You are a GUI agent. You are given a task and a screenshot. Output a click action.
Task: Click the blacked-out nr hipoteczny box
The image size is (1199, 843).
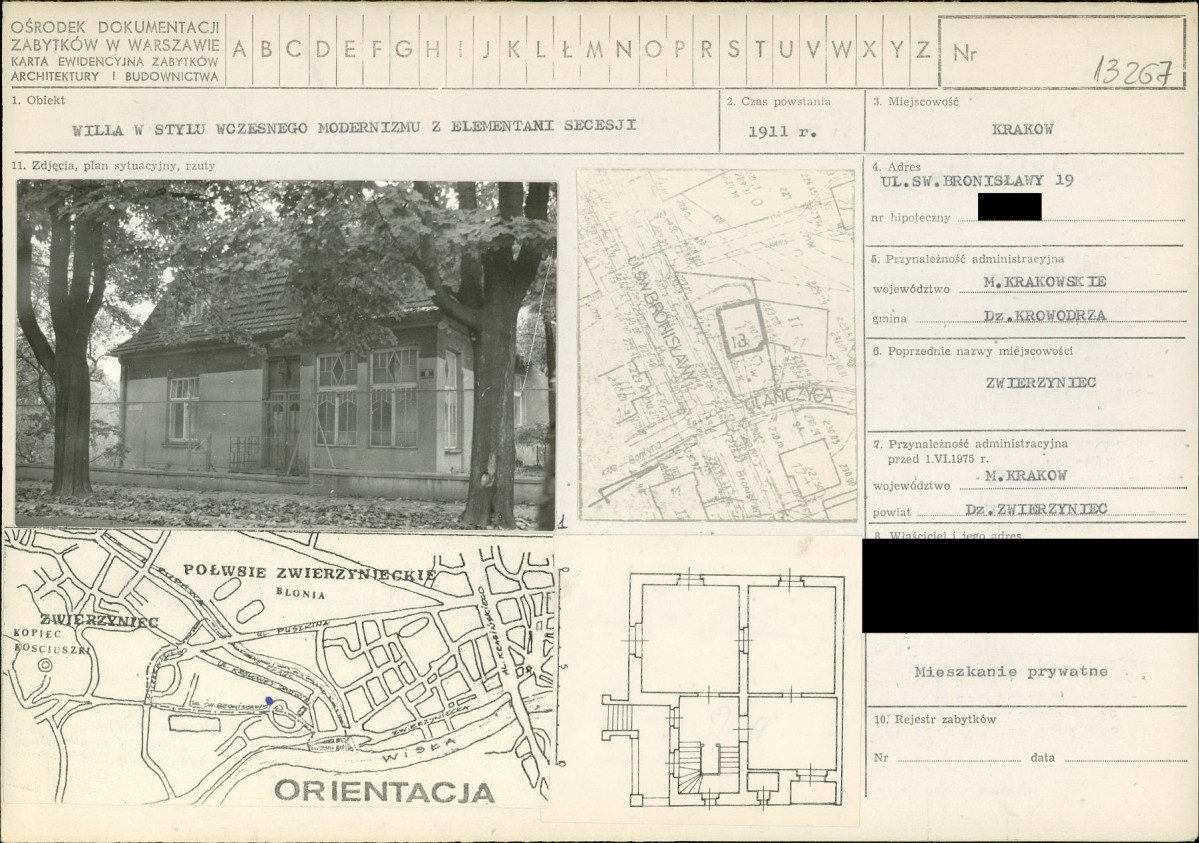tap(1009, 207)
